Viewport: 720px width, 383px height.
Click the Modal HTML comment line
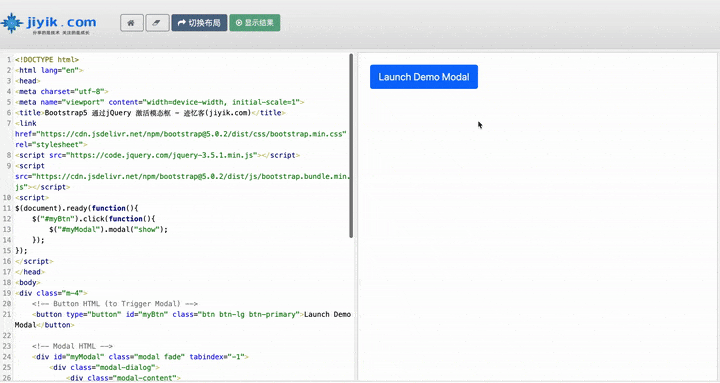[x=72, y=346]
